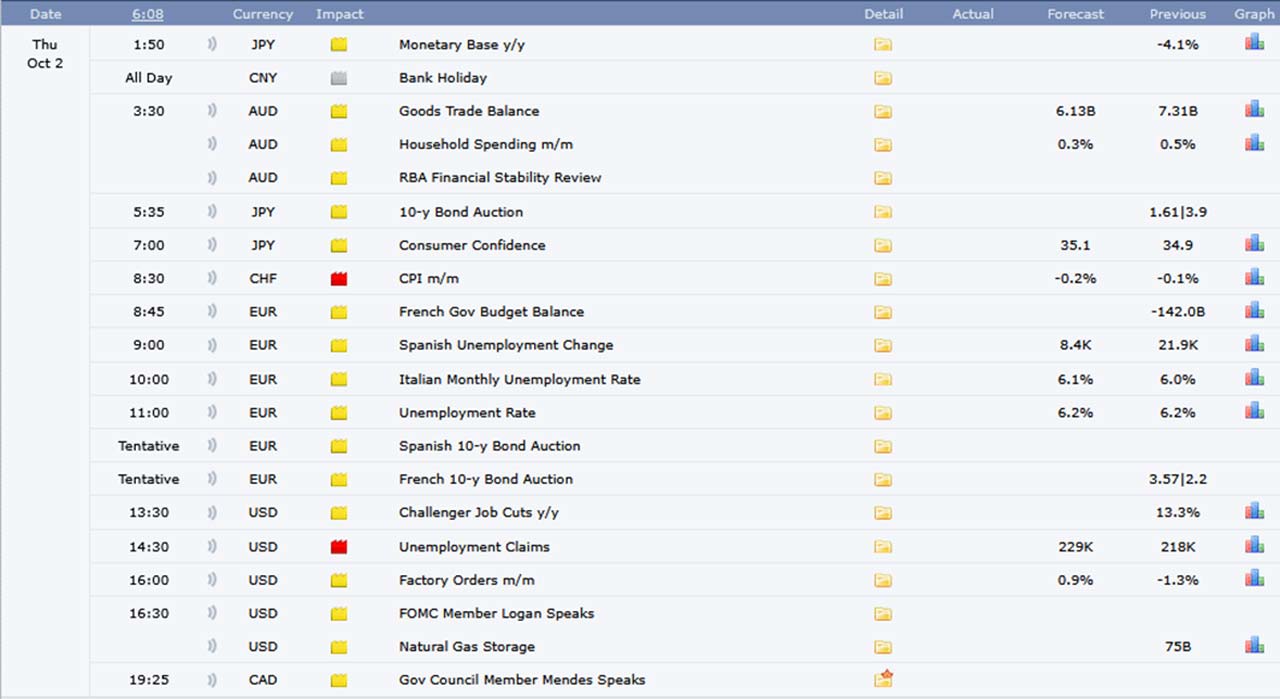The width and height of the screenshot is (1280, 699).
Task: Open graph for Italian Monthly Unemployment Rate
Action: (x=1254, y=378)
